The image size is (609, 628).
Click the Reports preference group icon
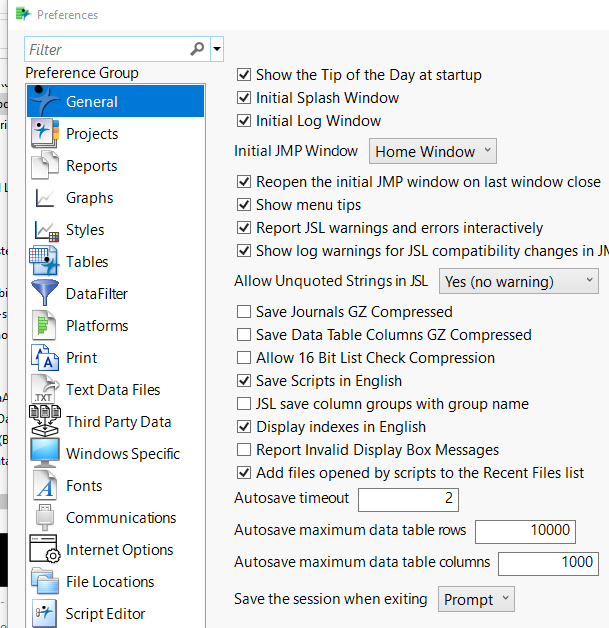(45, 166)
